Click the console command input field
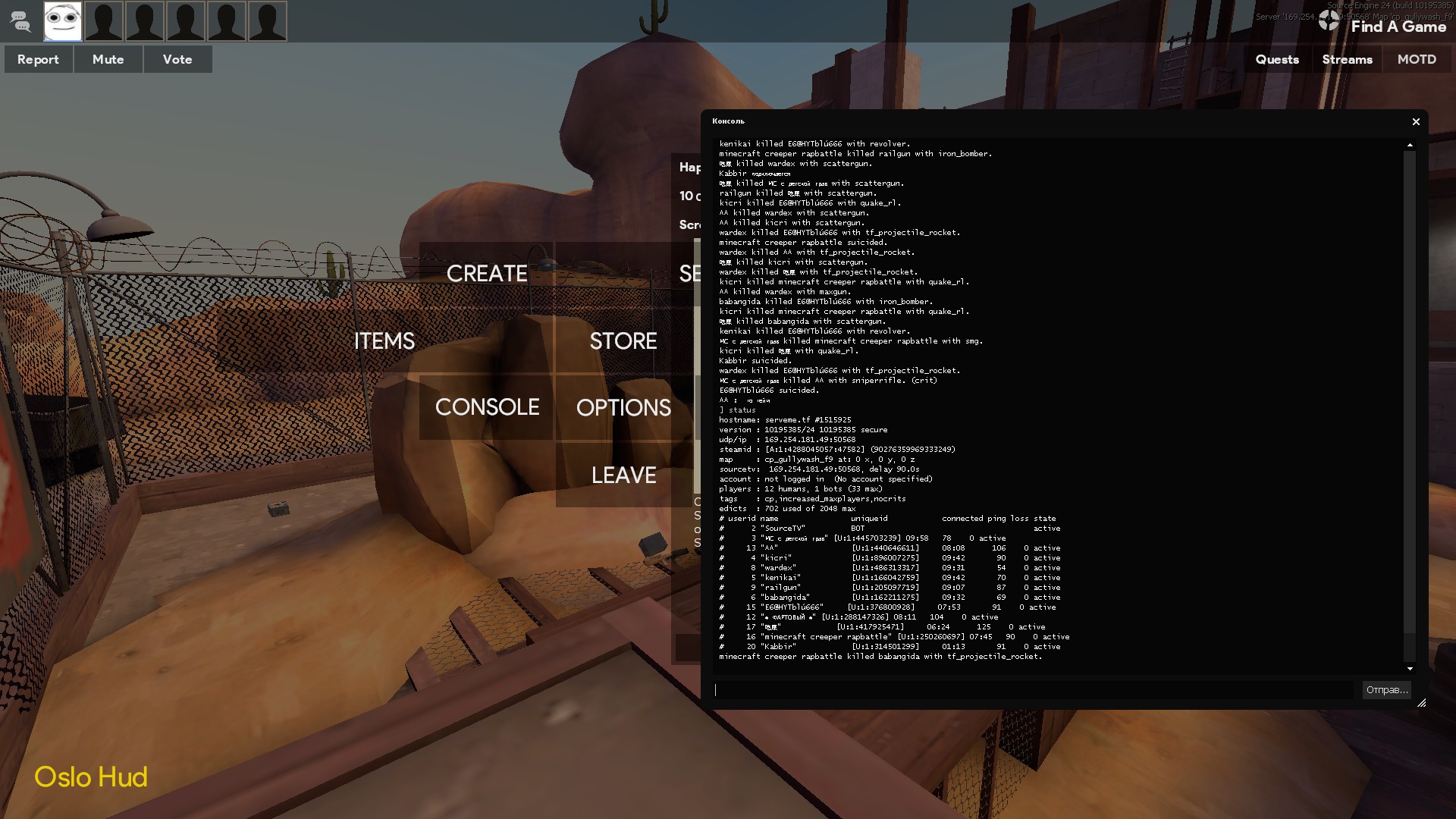 pos(1031,690)
